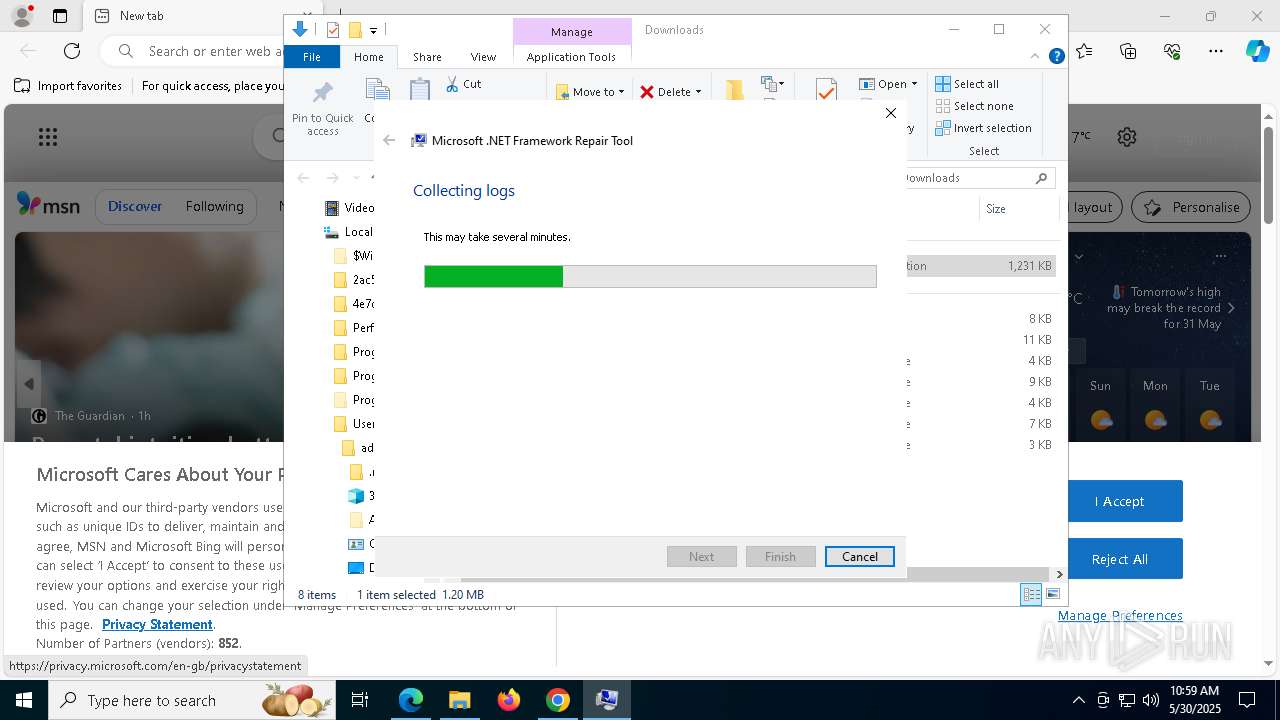Click Select none in Explorer ribbon
The width and height of the screenshot is (1280, 720).
[974, 106]
